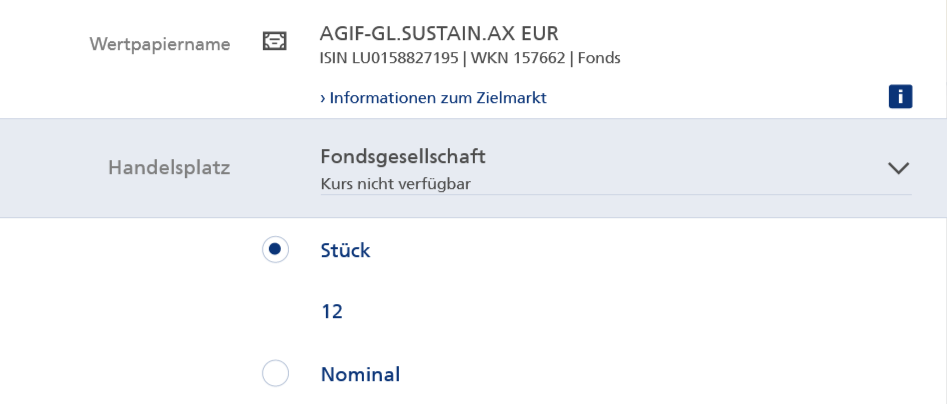Click the Kurs nicht verfügbar status text
The height and width of the screenshot is (404, 947).
click(395, 183)
